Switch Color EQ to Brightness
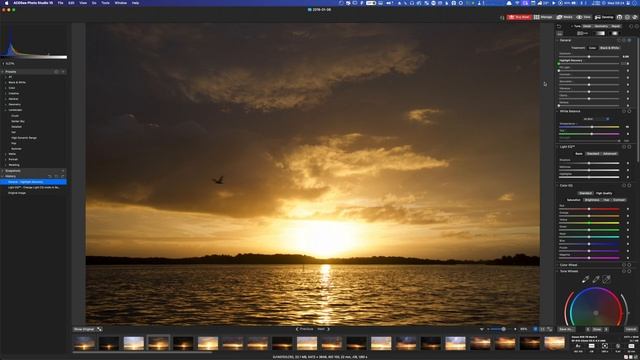Image resolution: width=640 pixels, height=360 pixels. (592, 200)
